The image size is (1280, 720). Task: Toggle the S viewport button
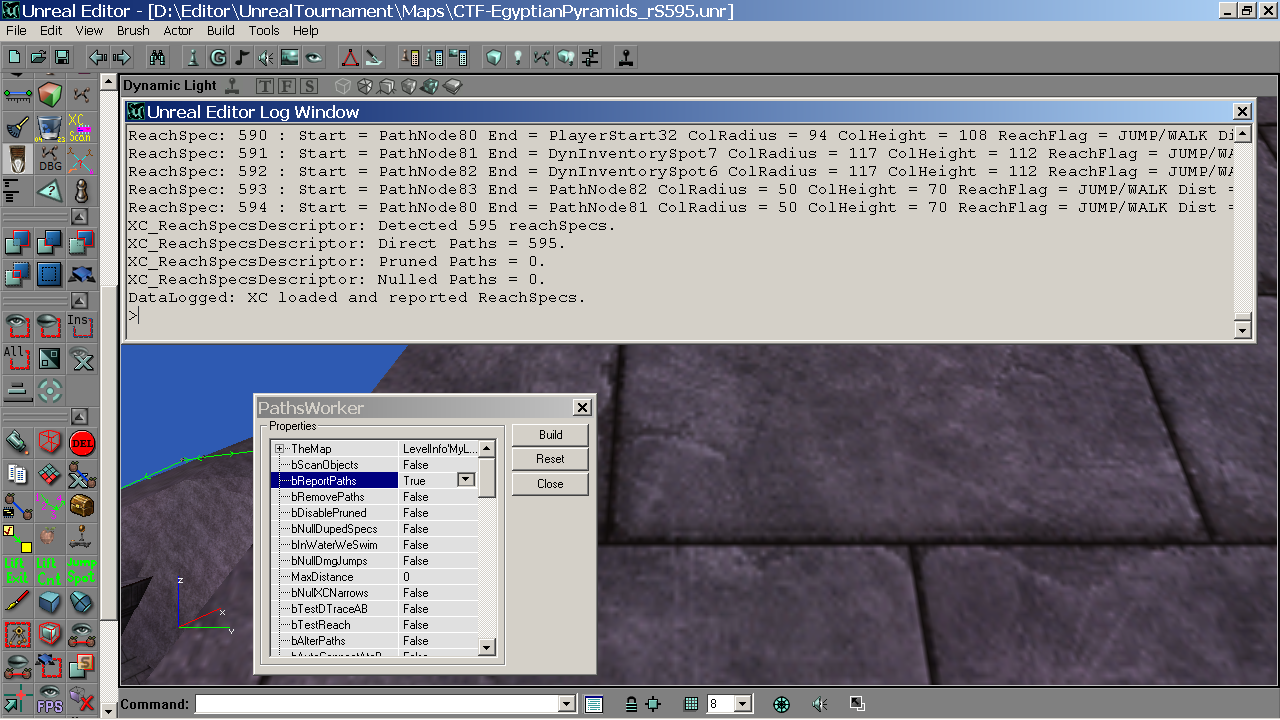tap(309, 86)
